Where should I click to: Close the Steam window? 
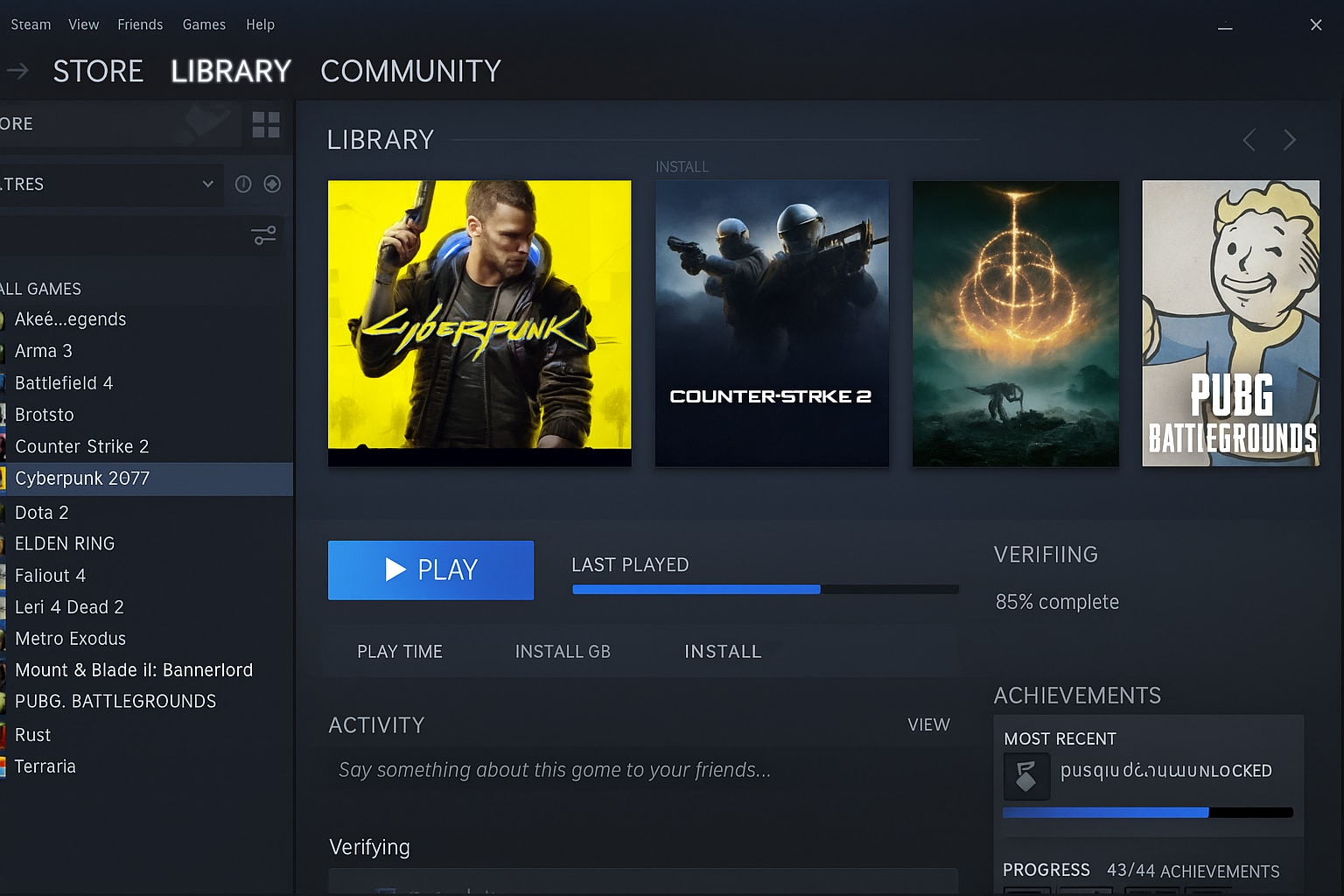tap(1315, 25)
